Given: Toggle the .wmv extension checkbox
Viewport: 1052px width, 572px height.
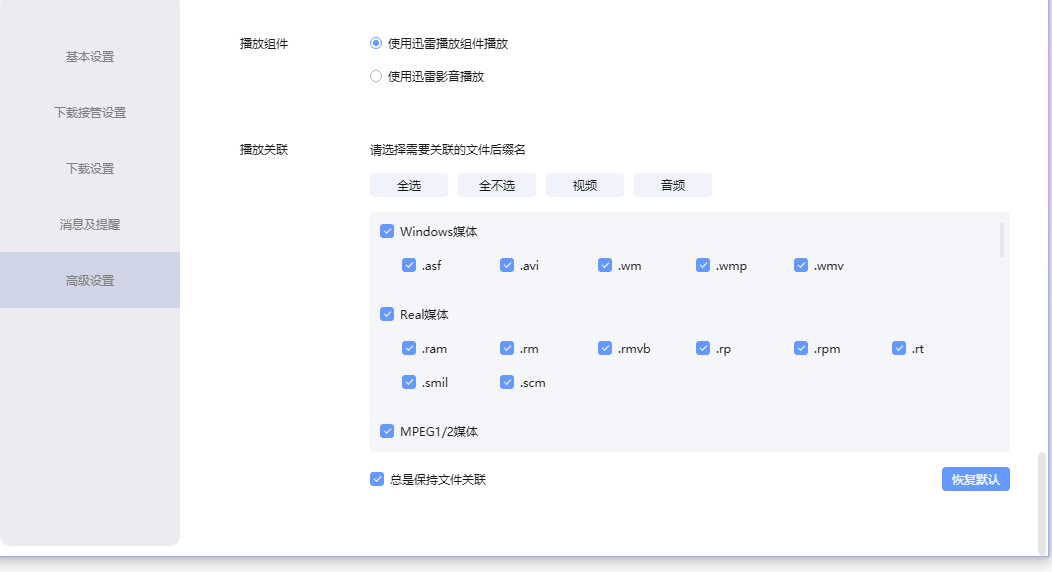Looking at the screenshot, I should pos(801,265).
